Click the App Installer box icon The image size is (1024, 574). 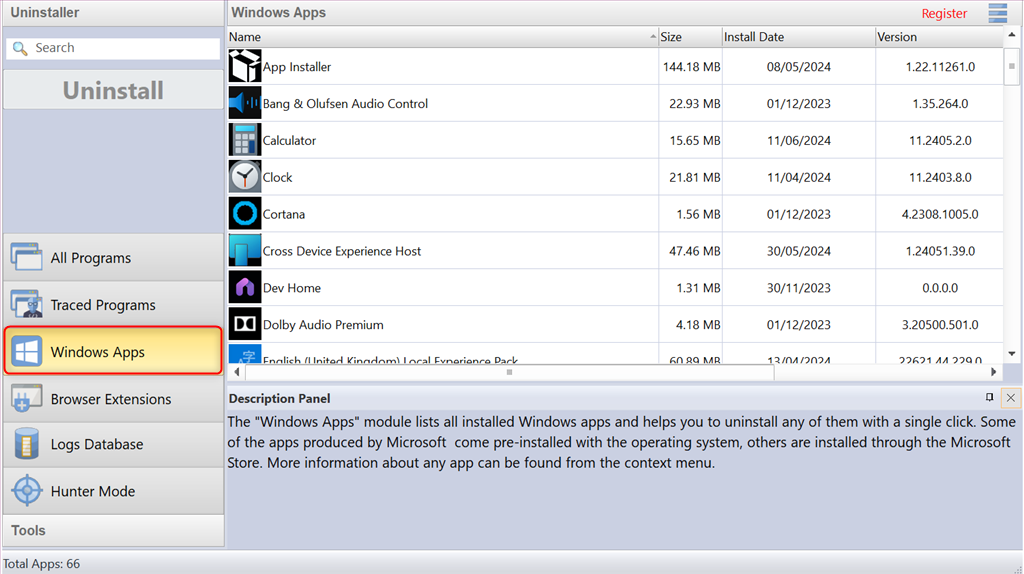click(245, 66)
